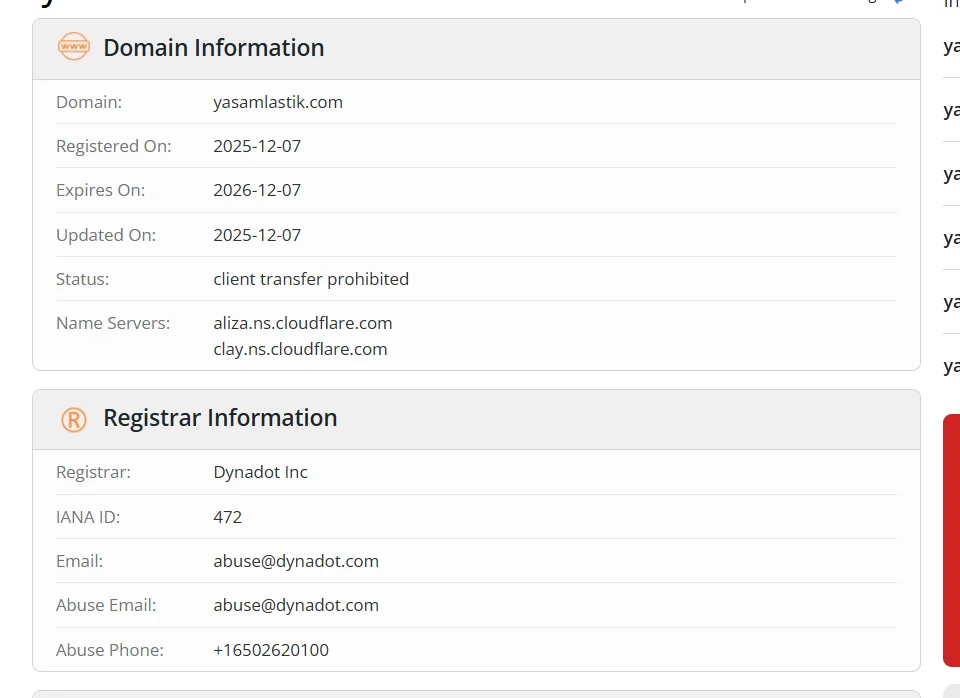The height and width of the screenshot is (698, 960).
Task: Click the client transfer prohibited status
Action: tap(311, 279)
